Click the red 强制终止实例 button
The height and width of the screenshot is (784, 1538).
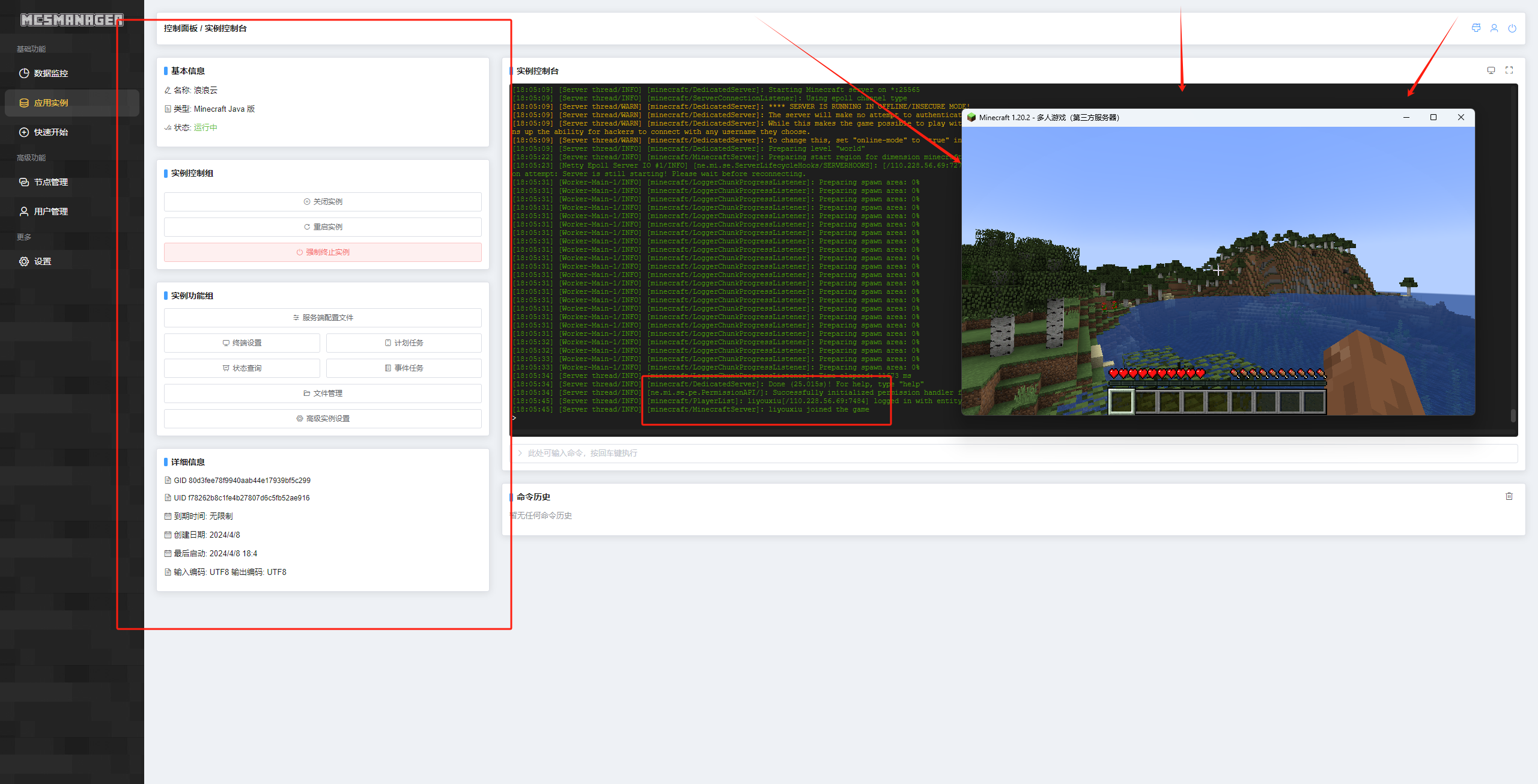point(323,252)
